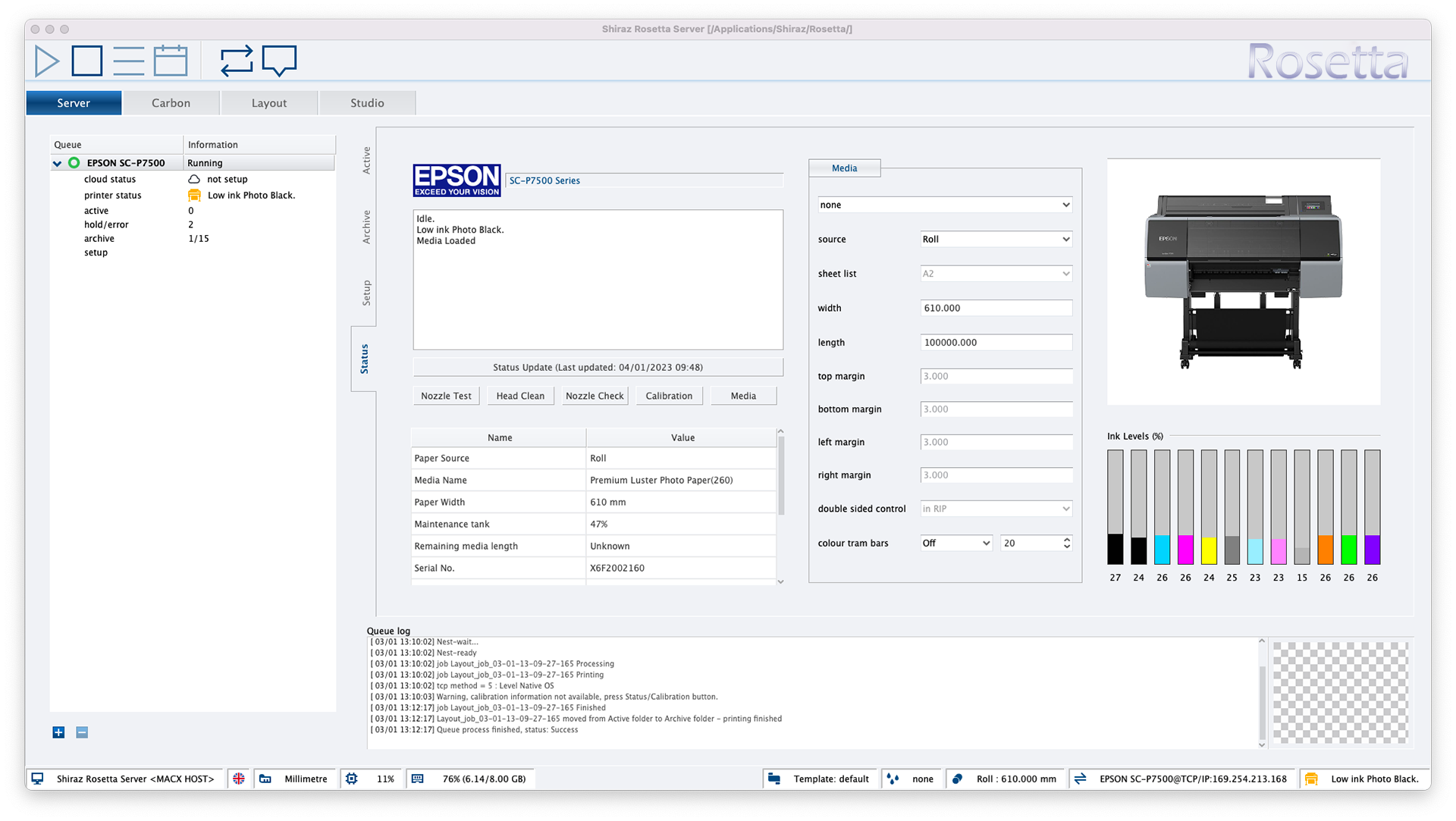This screenshot has height=821, width=1456.
Task: Select the archive row showing 1/15
Action: click(x=193, y=239)
